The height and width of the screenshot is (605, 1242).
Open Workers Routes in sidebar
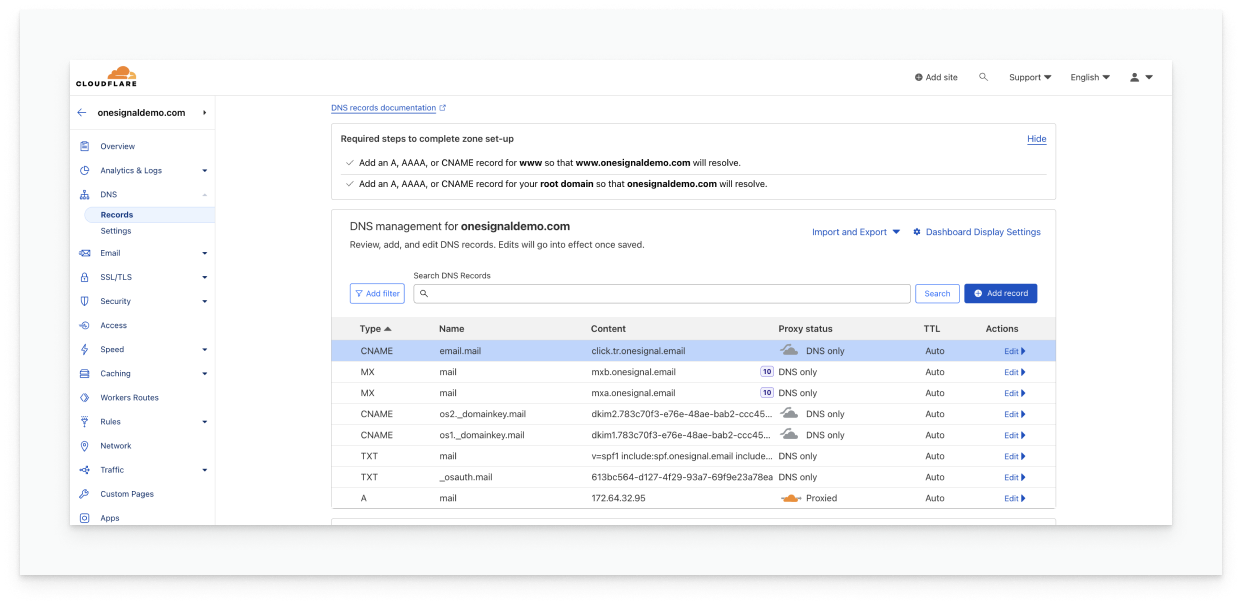click(x=129, y=397)
